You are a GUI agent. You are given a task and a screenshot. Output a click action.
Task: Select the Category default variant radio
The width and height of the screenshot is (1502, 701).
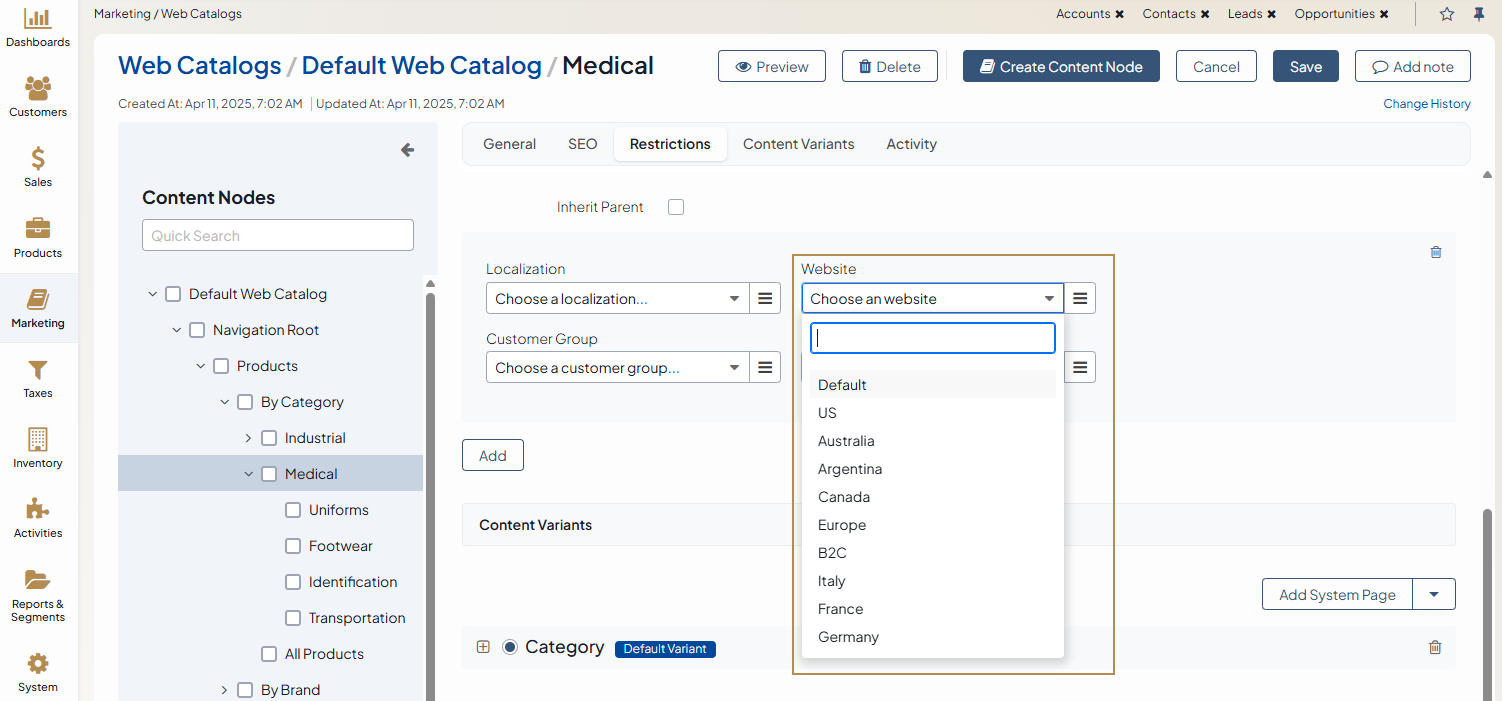[510, 647]
